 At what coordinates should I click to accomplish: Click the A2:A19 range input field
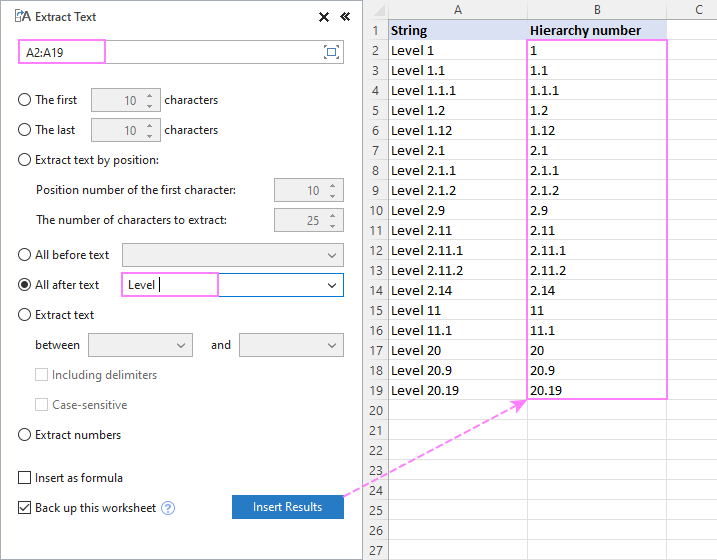[x=181, y=52]
